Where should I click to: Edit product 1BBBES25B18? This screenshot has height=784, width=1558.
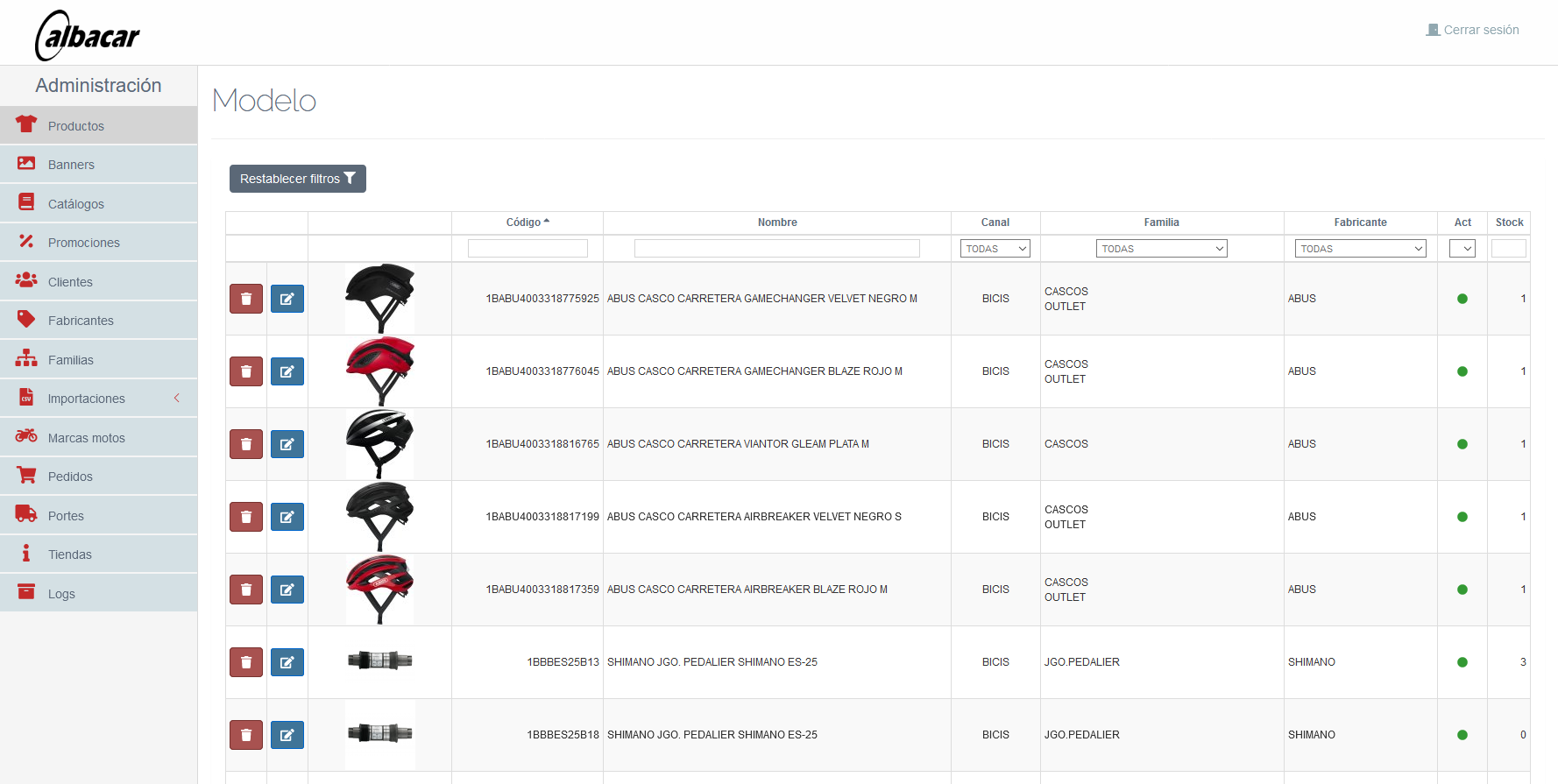point(287,735)
